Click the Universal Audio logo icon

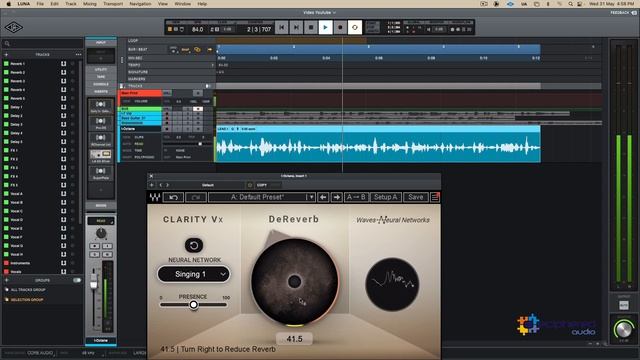[x=14, y=27]
